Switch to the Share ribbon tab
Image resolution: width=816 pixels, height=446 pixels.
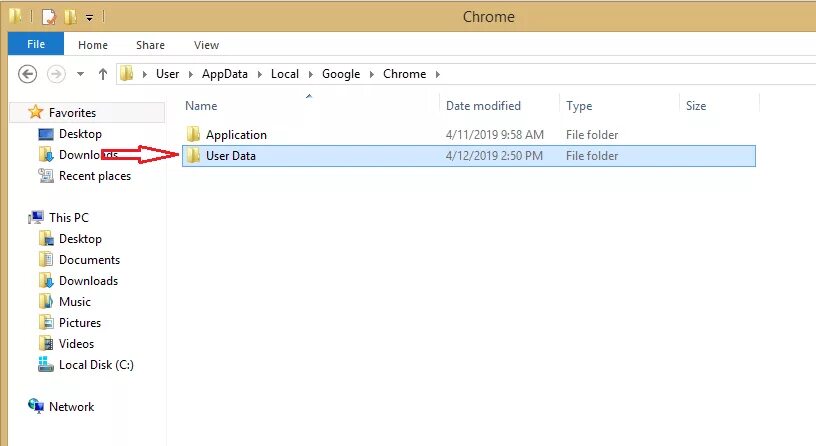tap(150, 45)
